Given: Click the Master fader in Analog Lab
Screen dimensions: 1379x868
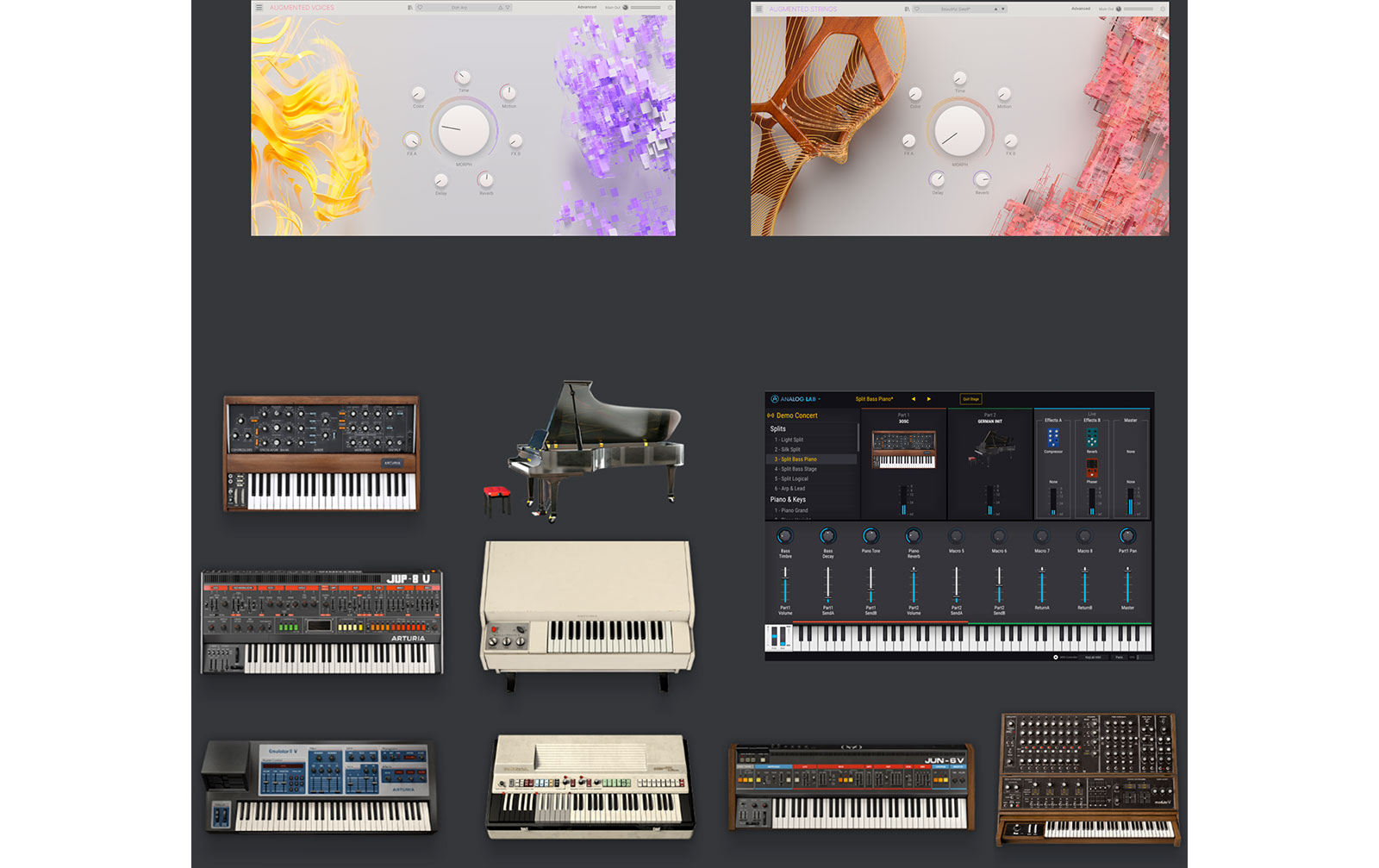Looking at the screenshot, I should [1127, 585].
